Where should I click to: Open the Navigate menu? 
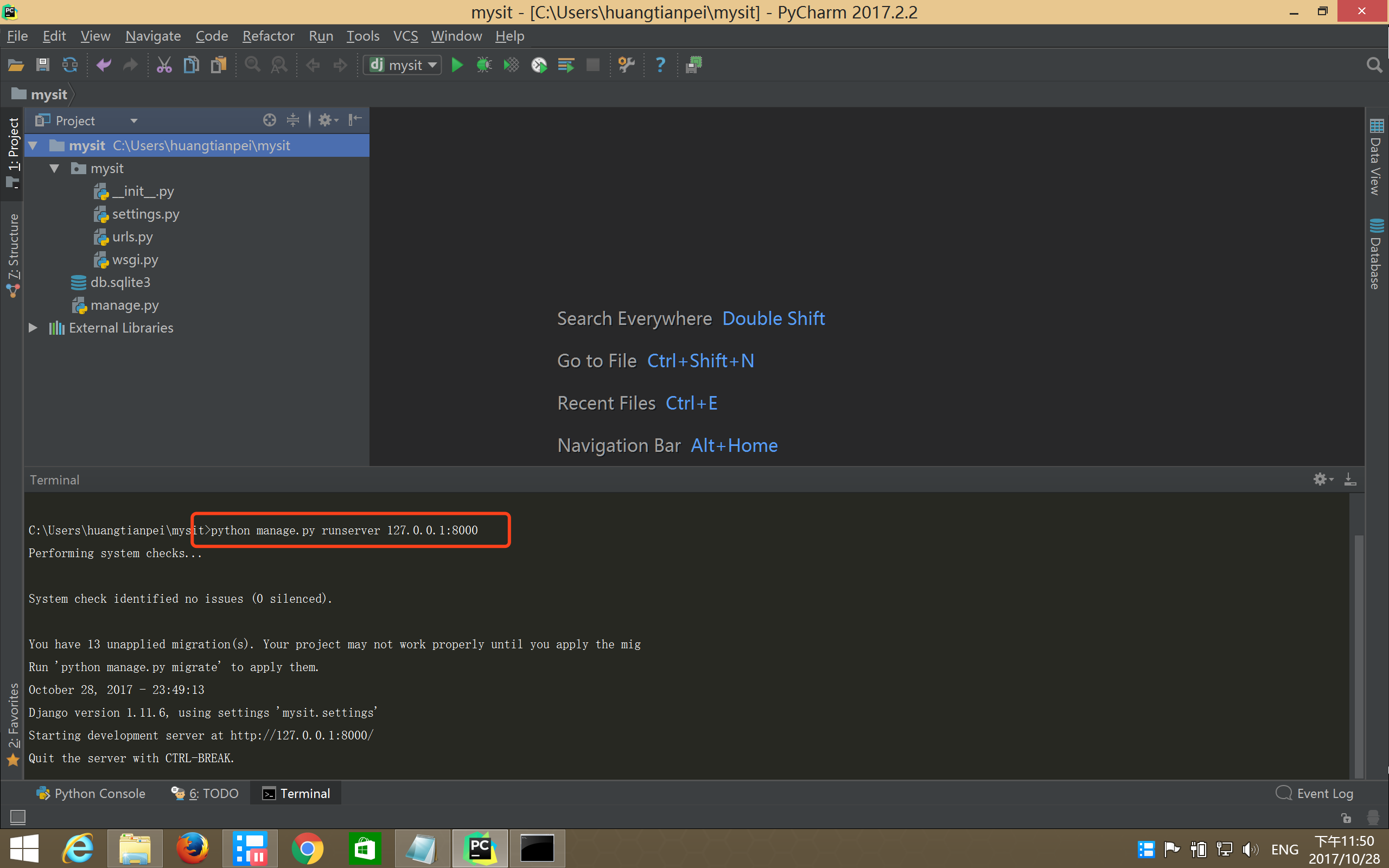(x=153, y=36)
